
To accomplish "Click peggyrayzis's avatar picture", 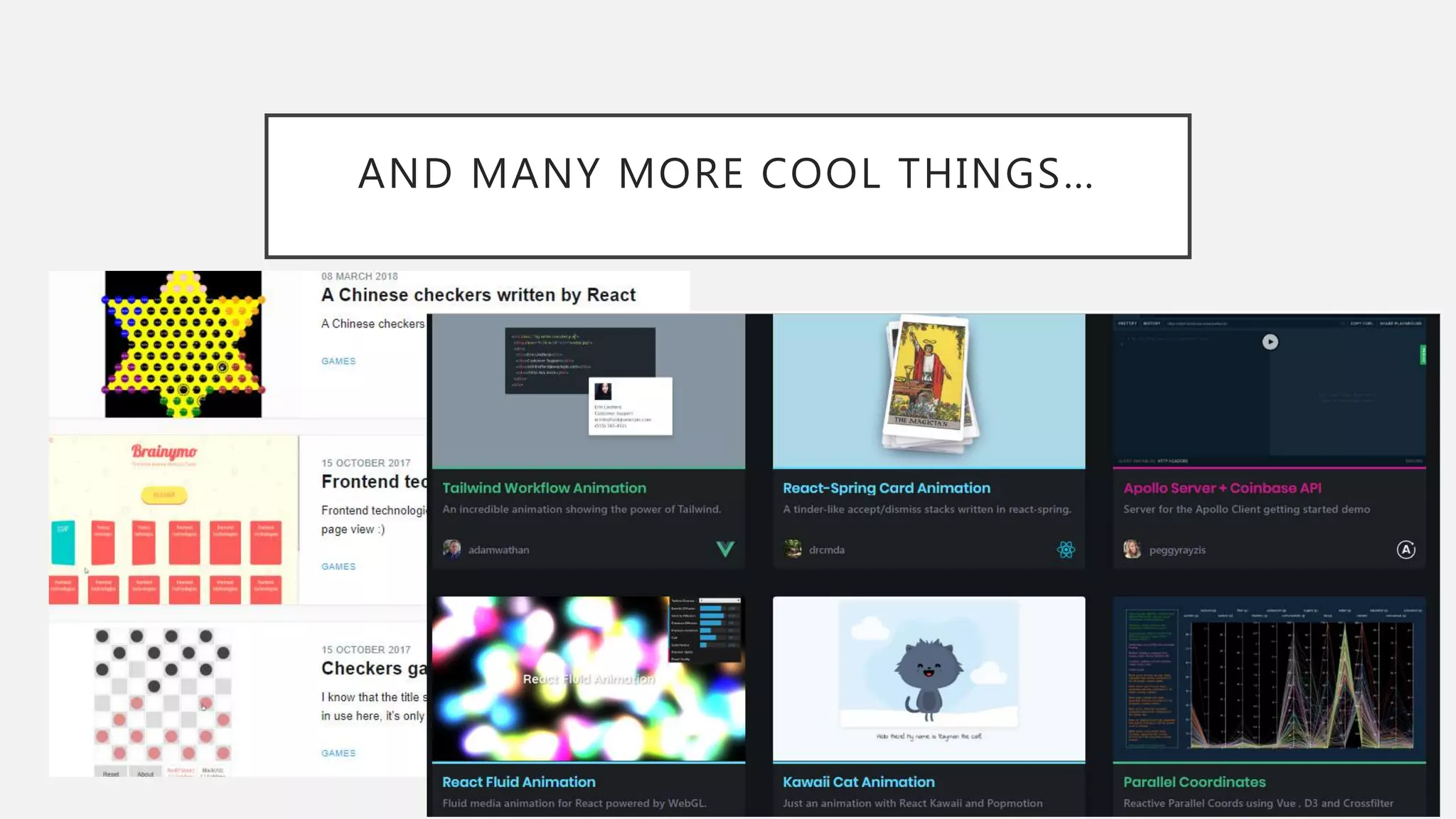I will pyautogui.click(x=1132, y=550).
